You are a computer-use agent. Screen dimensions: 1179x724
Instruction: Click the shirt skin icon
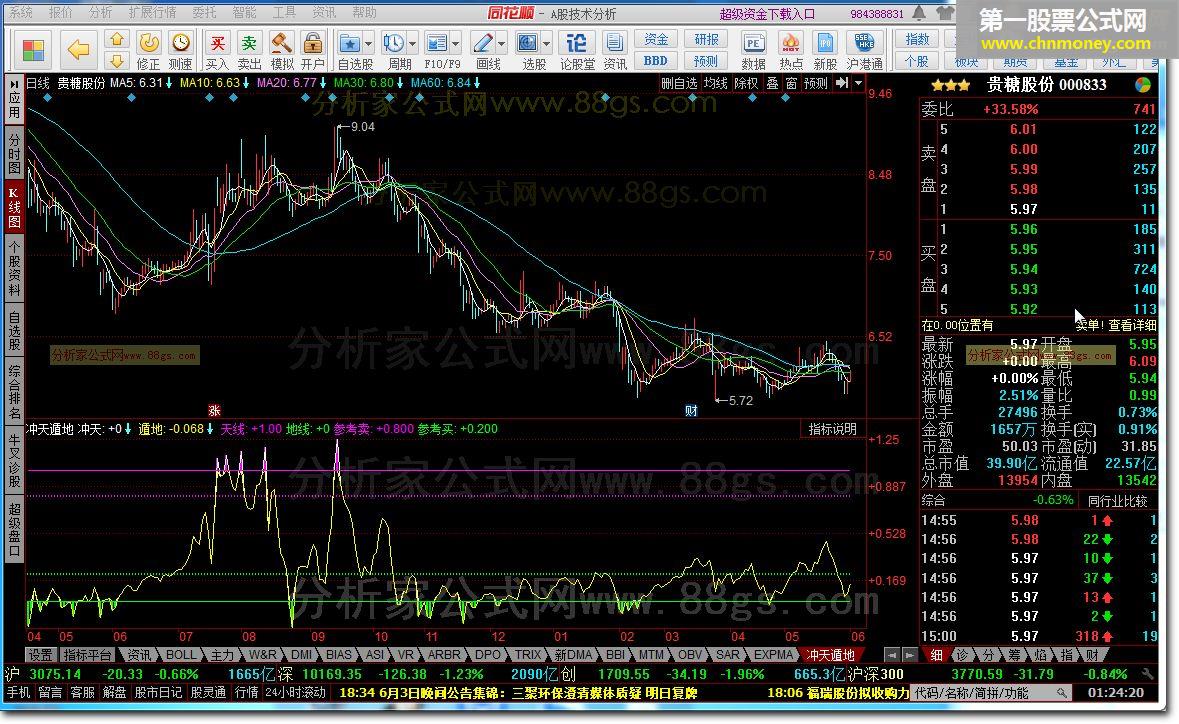coord(944,13)
